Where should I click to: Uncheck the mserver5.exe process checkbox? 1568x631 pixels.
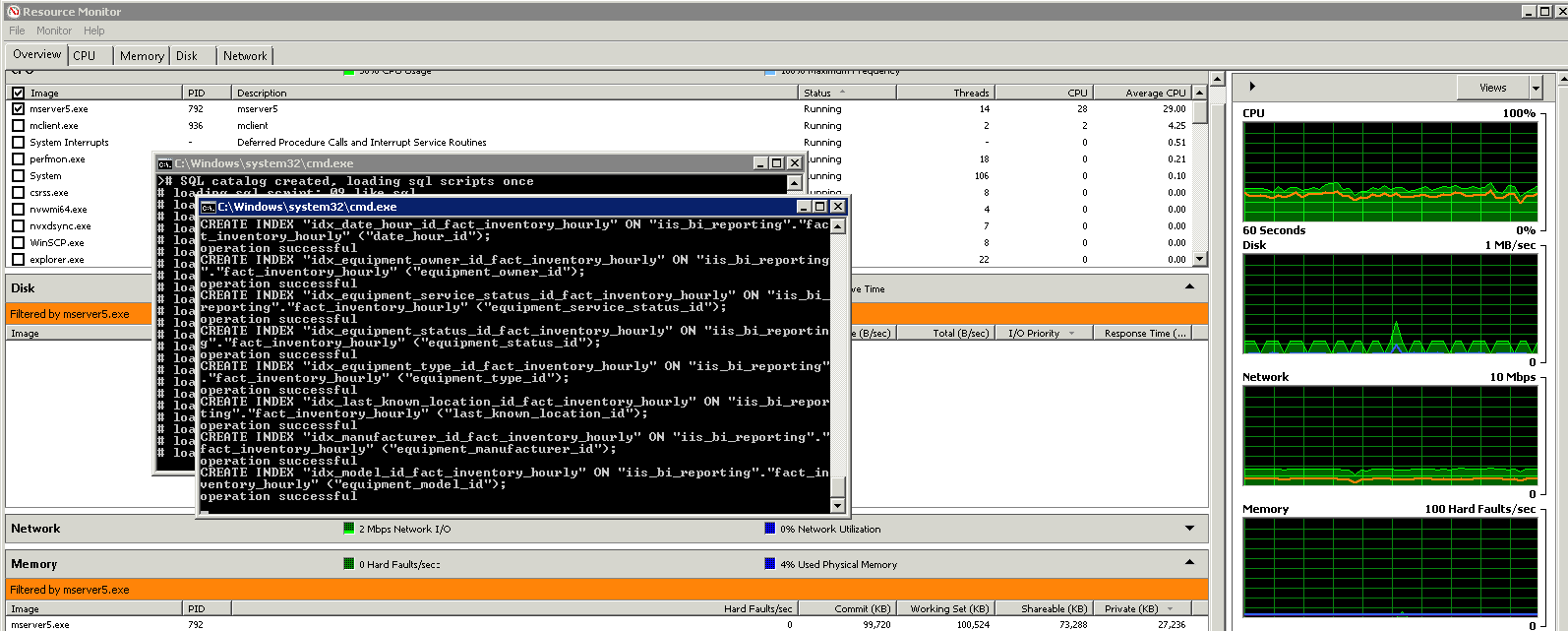click(18, 109)
